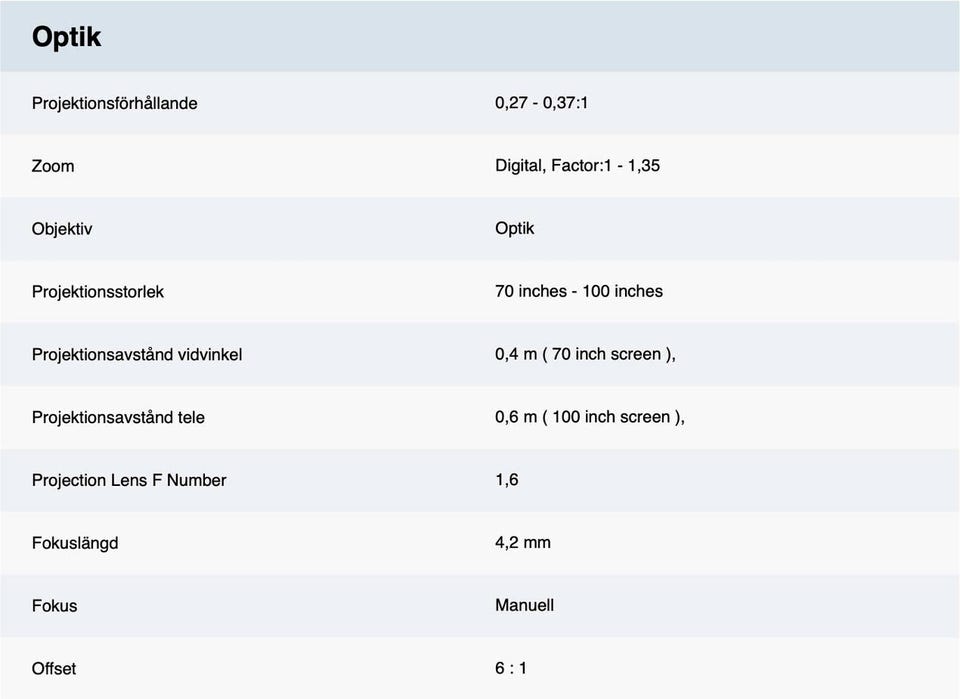Select the 0,4 m 70 inch screen value
Image resolution: width=960 pixels, height=699 pixels.
pos(585,354)
